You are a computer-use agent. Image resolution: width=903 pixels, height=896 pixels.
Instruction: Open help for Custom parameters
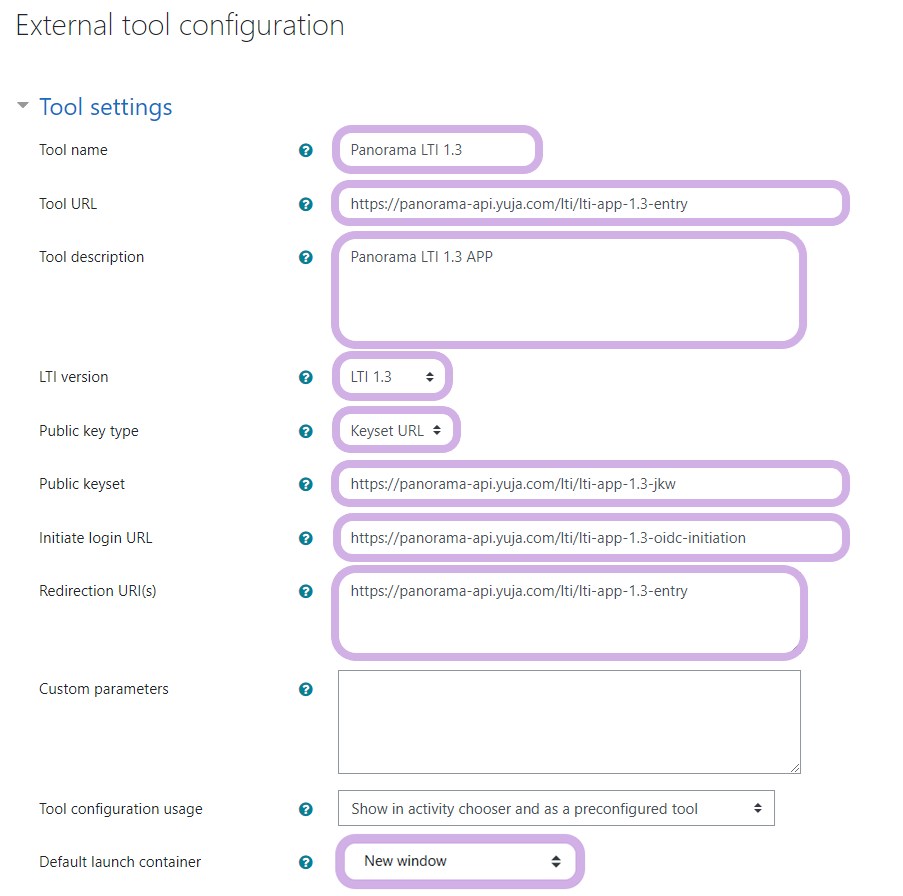click(306, 690)
